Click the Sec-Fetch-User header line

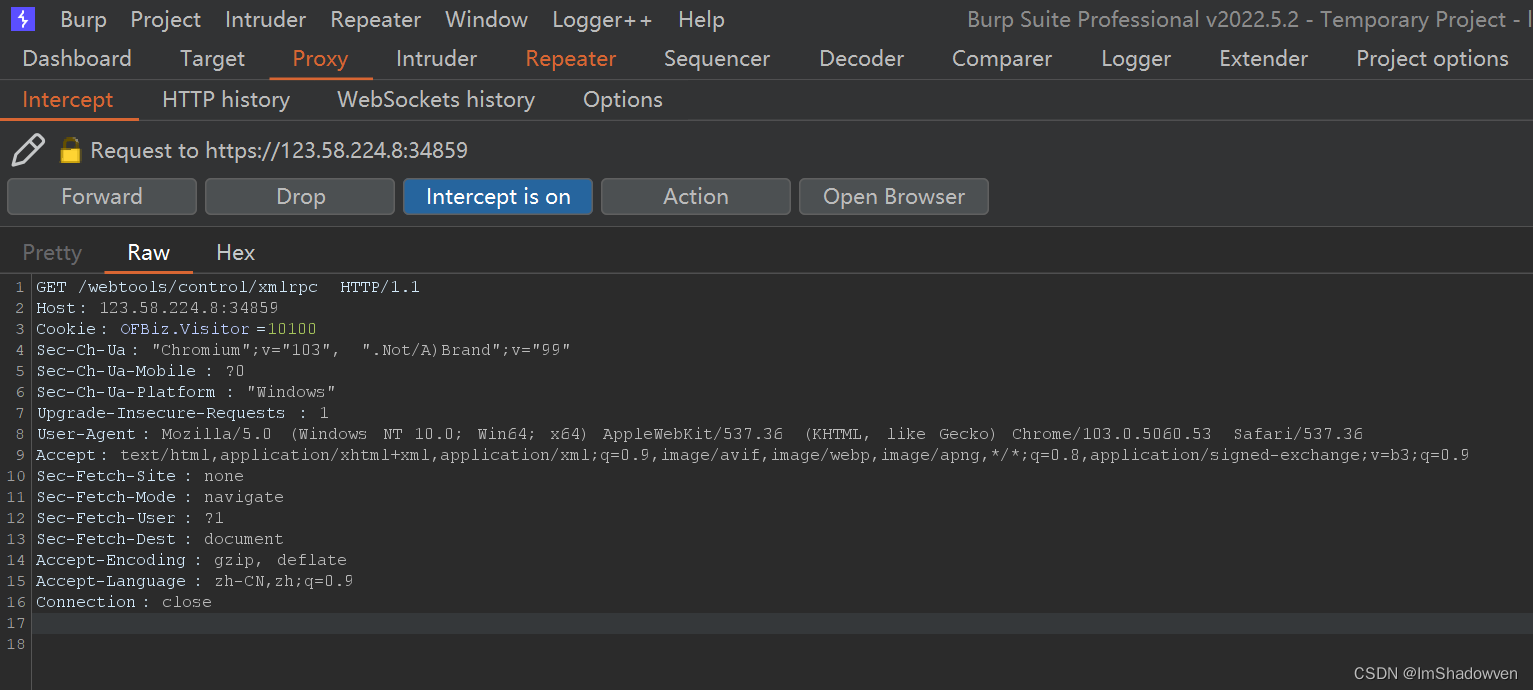point(130,518)
